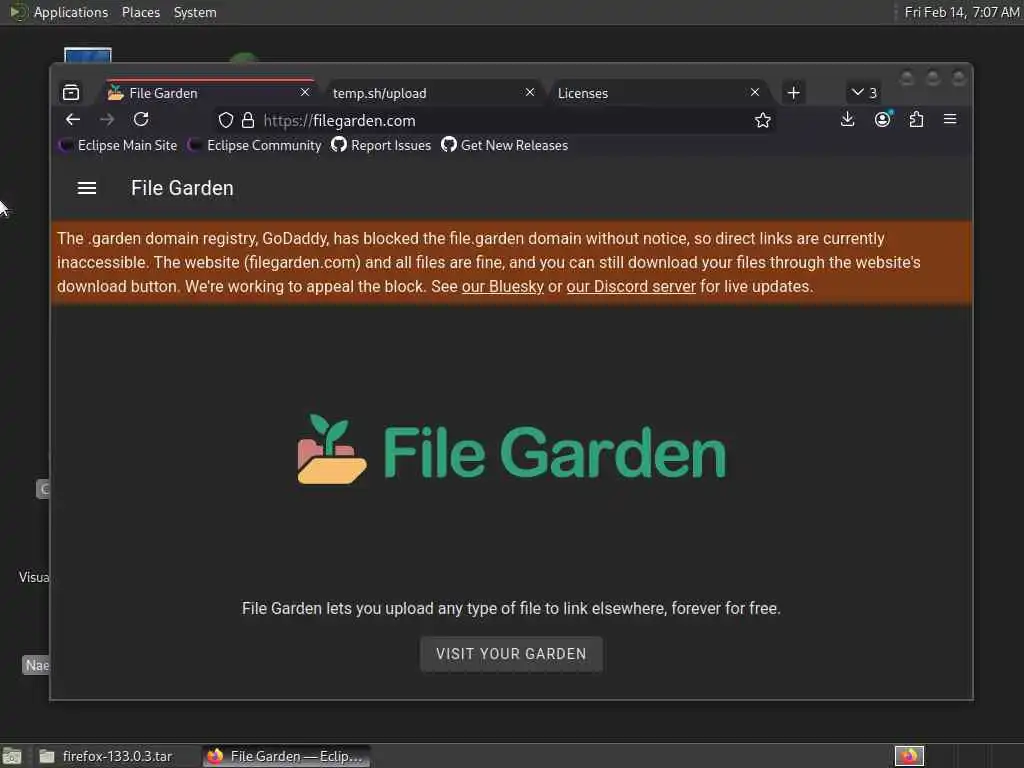Click the Firefox back arrow button
Screen dimensions: 1024x768
point(73,120)
